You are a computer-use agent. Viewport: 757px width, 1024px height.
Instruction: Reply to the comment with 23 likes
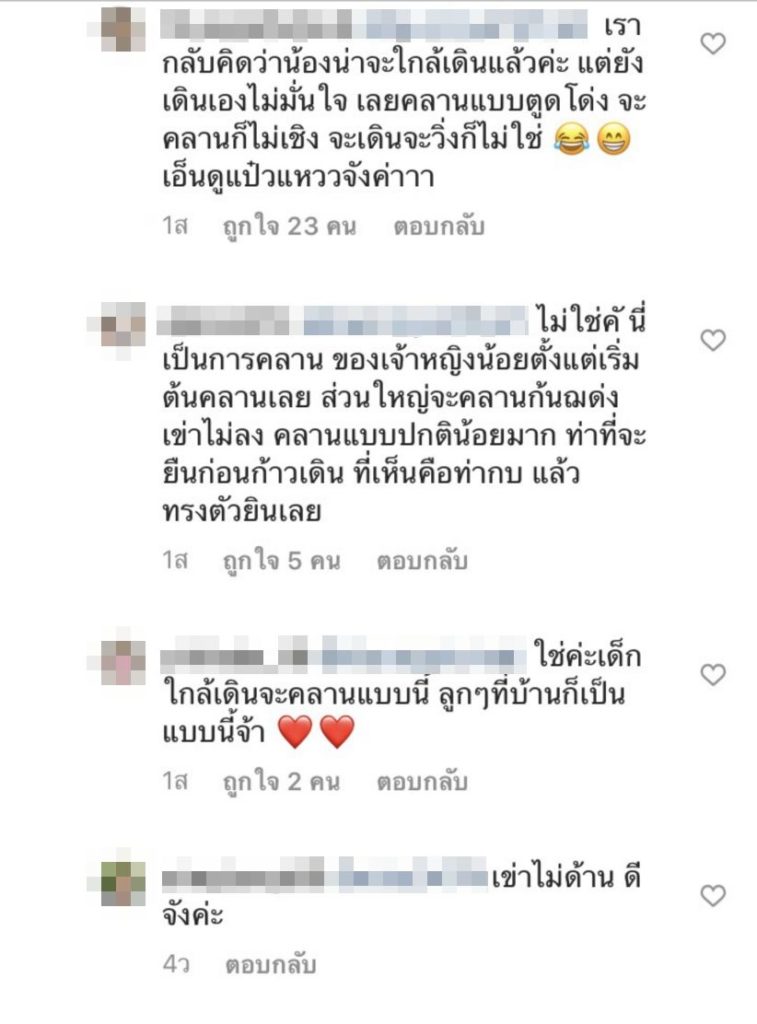point(439,227)
